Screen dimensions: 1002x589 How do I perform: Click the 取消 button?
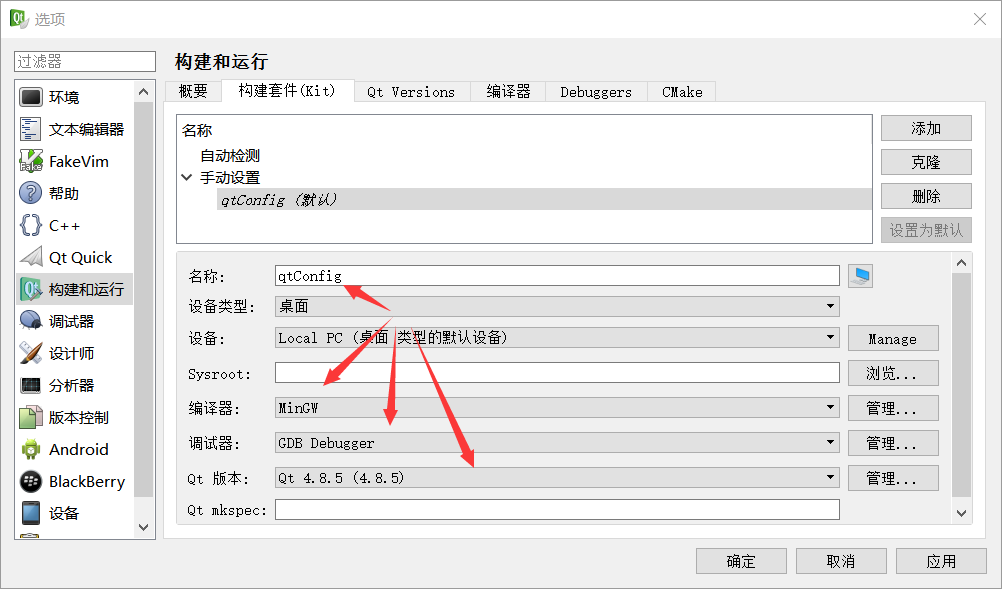841,561
